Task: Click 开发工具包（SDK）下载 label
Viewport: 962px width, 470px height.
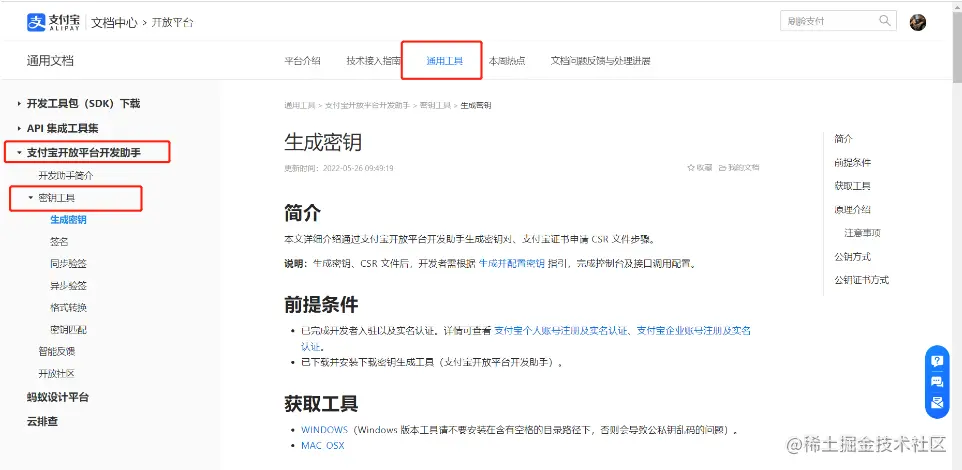Action: 83,104
